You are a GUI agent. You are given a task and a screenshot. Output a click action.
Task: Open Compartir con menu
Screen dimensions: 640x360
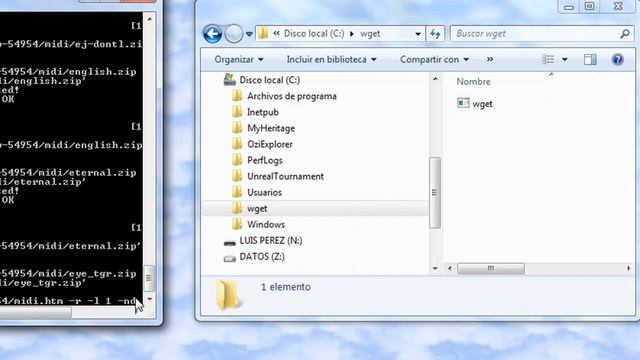click(434, 60)
